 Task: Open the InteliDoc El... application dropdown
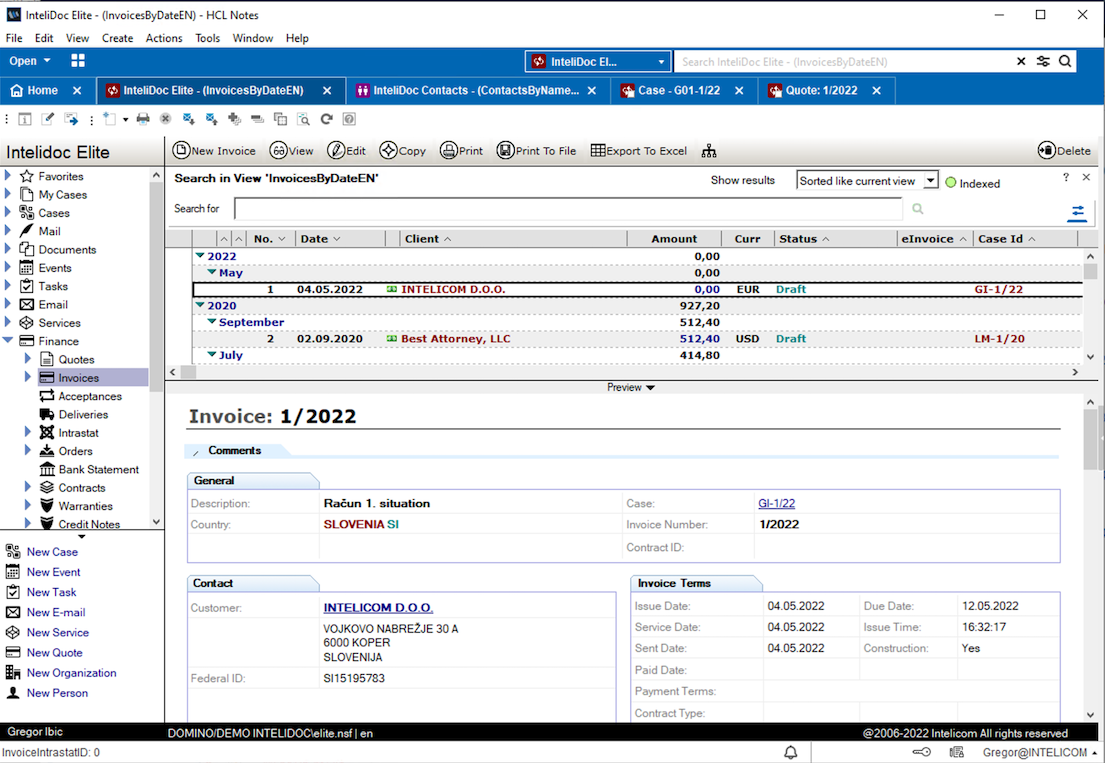[x=597, y=61]
